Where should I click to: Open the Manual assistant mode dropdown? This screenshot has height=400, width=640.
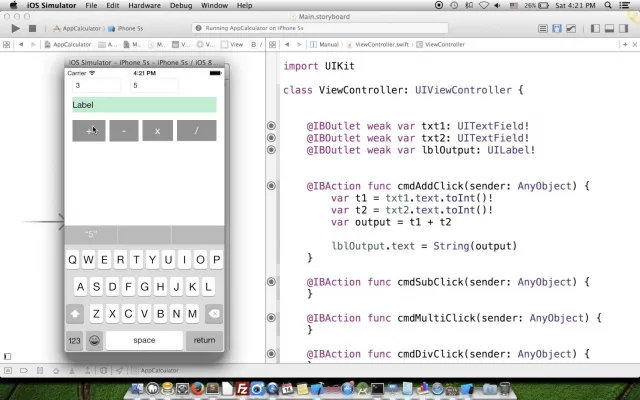click(325, 44)
